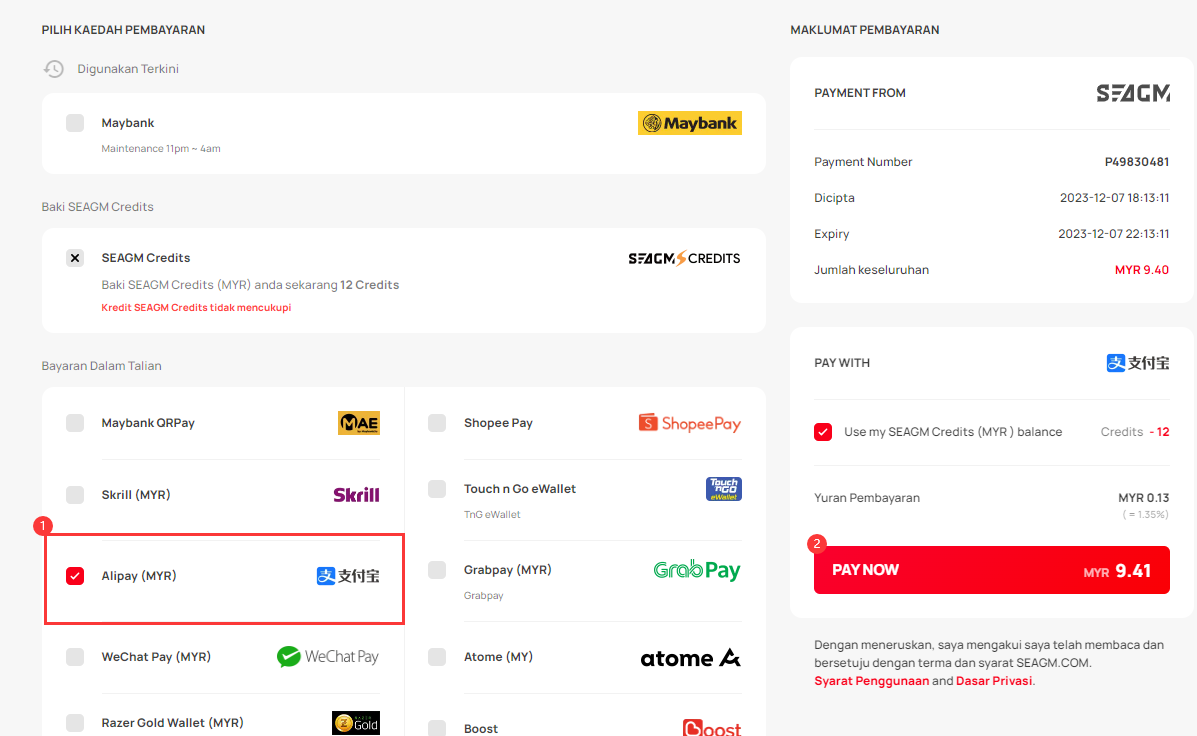Viewport: 1197px width, 736px height.
Task: Open the Dasar Privasi link
Action: pyautogui.click(x=994, y=681)
